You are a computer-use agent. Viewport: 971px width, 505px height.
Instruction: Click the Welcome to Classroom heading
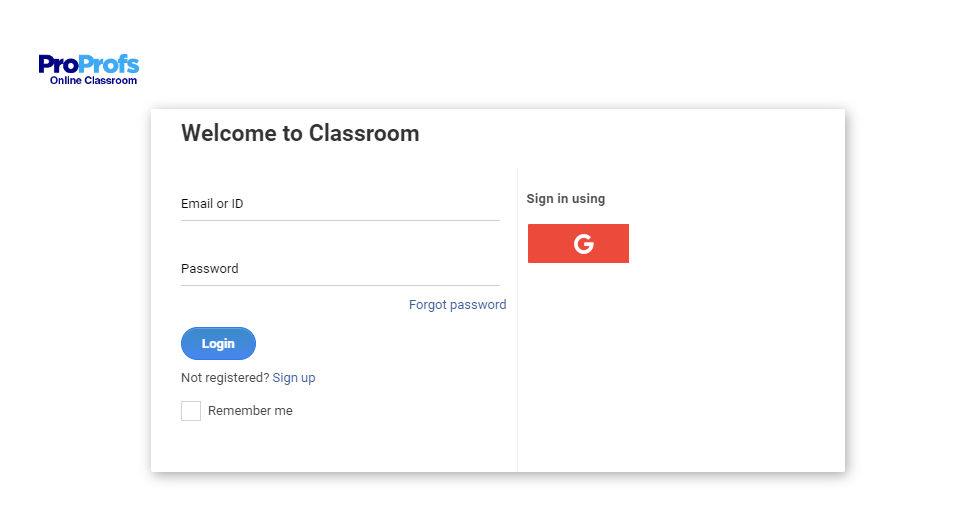point(300,133)
